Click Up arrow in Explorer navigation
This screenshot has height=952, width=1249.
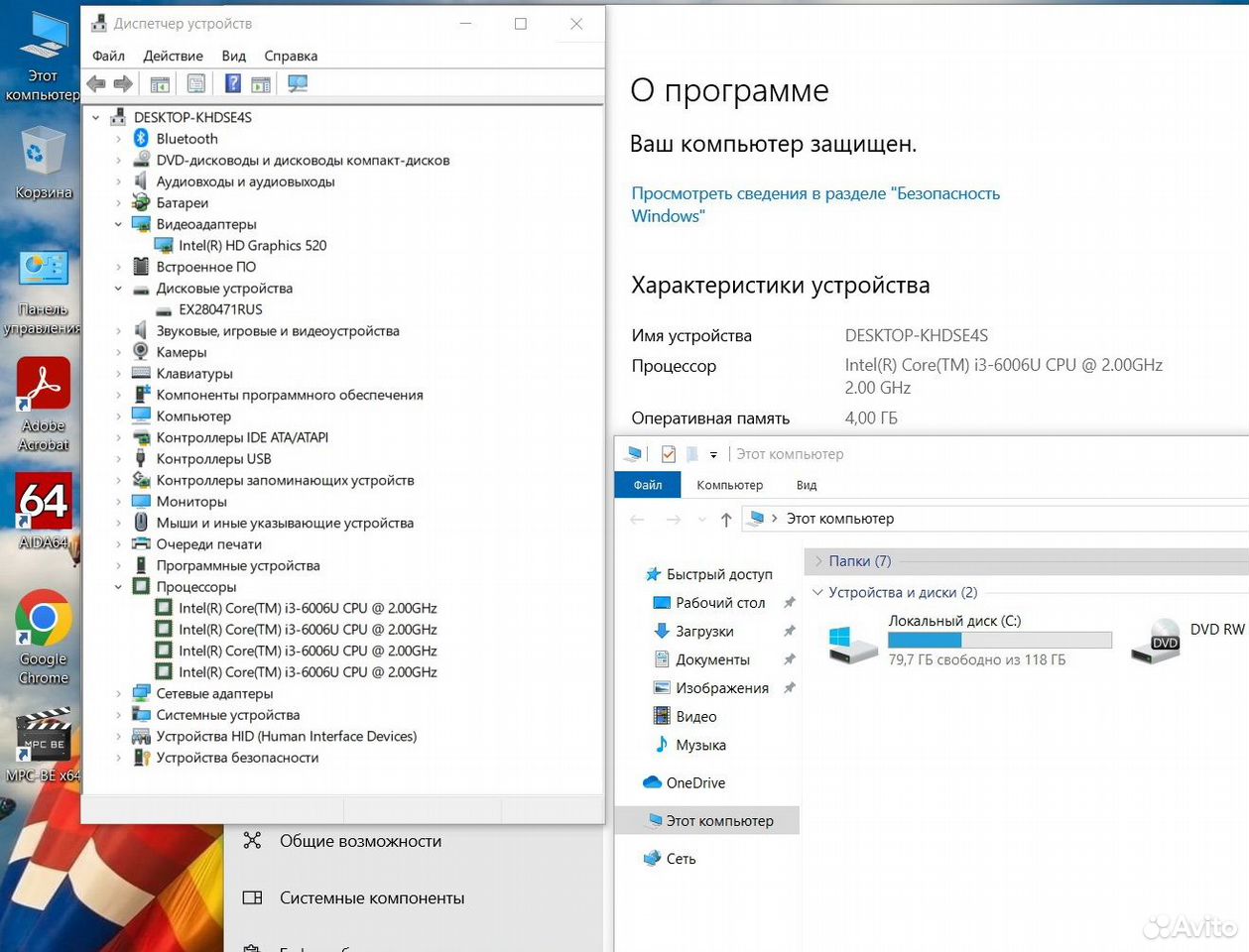pos(726,519)
